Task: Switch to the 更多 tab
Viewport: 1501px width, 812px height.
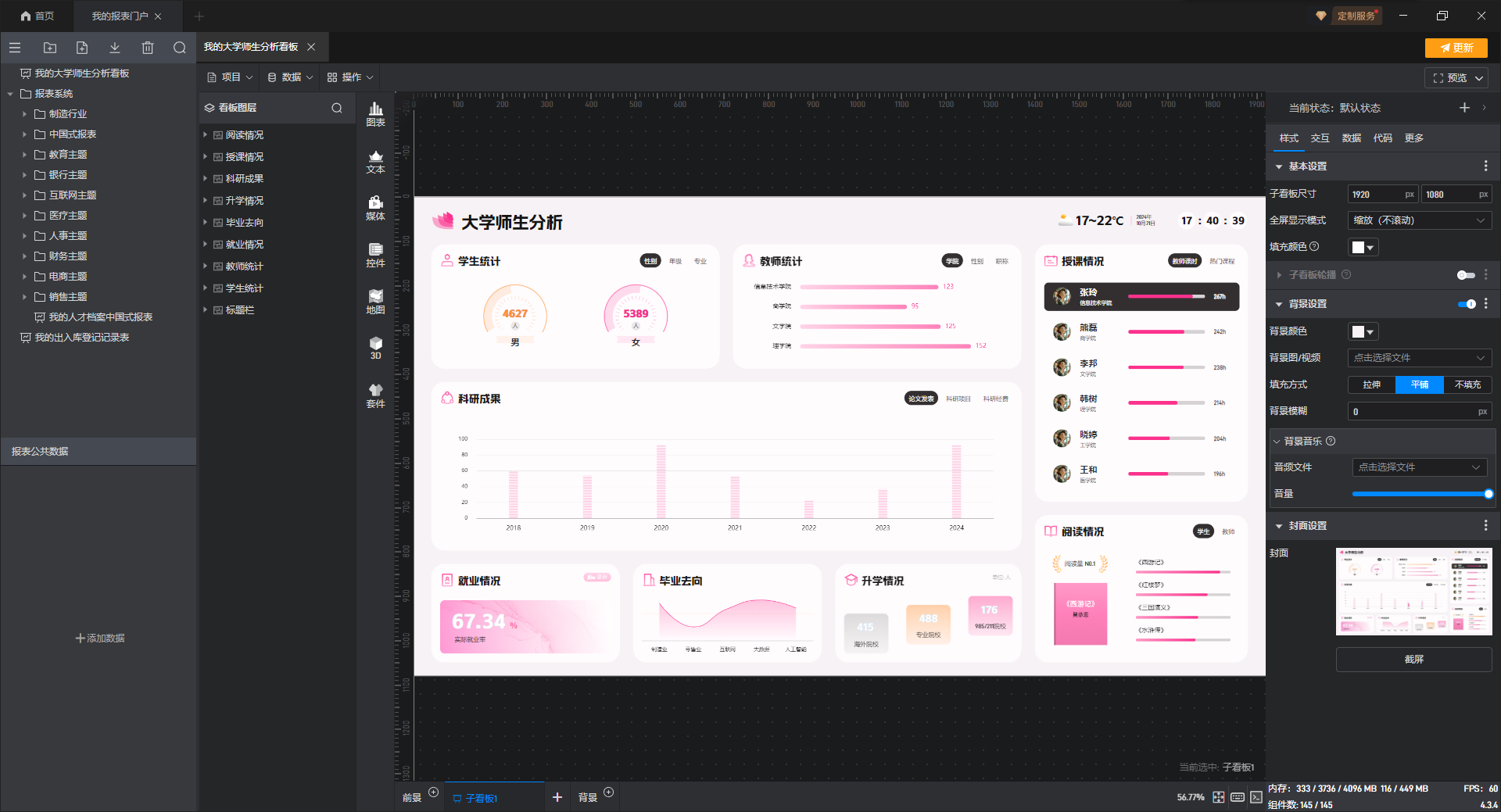Action: tap(1413, 138)
